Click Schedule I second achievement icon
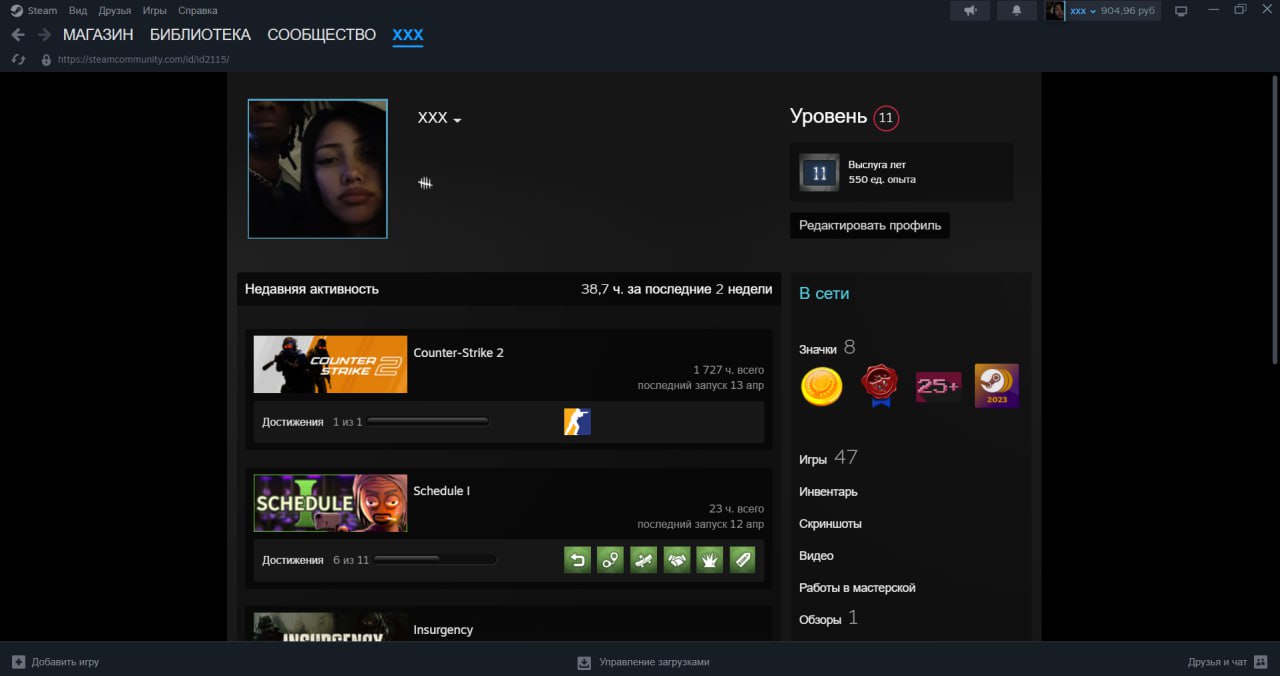Image resolution: width=1280 pixels, height=676 pixels. [x=610, y=560]
